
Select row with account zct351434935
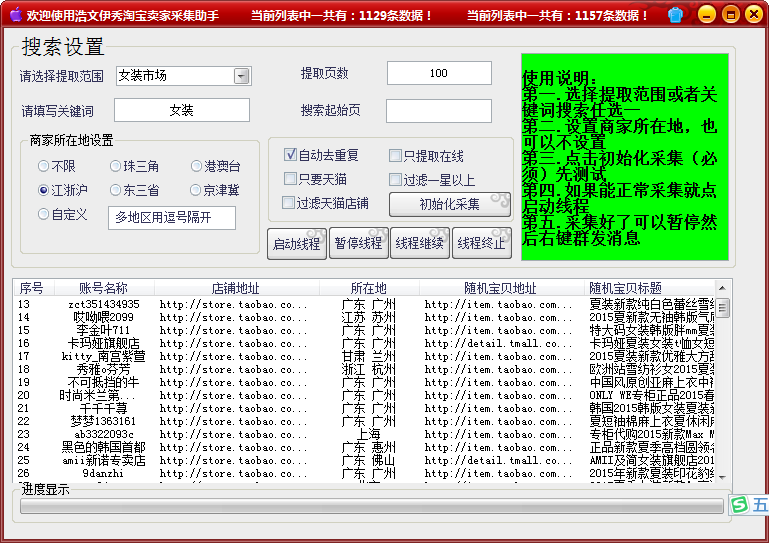point(365,305)
